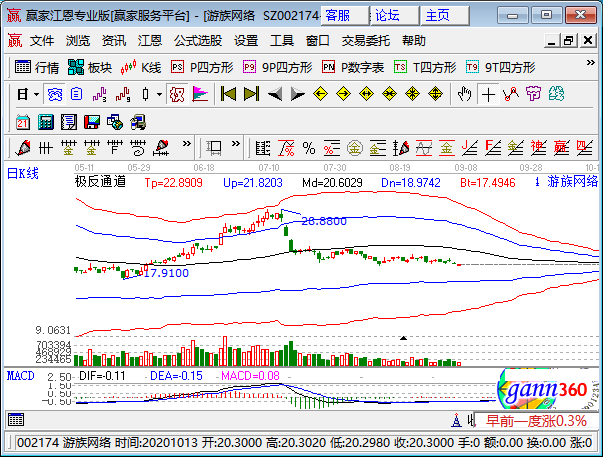
Task: Open the 浏览 menu
Action: pyautogui.click(x=78, y=40)
